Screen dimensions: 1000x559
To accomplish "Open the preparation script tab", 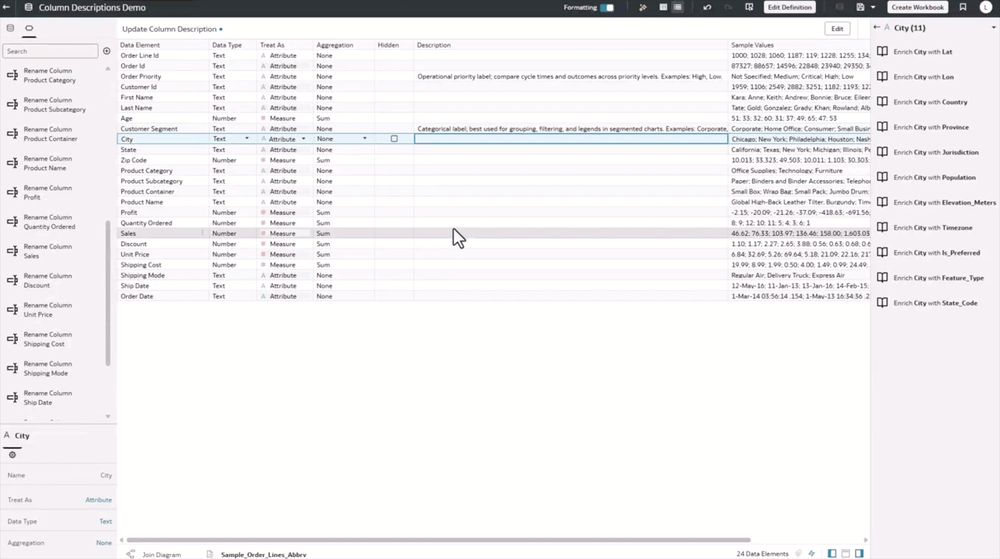I will 29,28.
